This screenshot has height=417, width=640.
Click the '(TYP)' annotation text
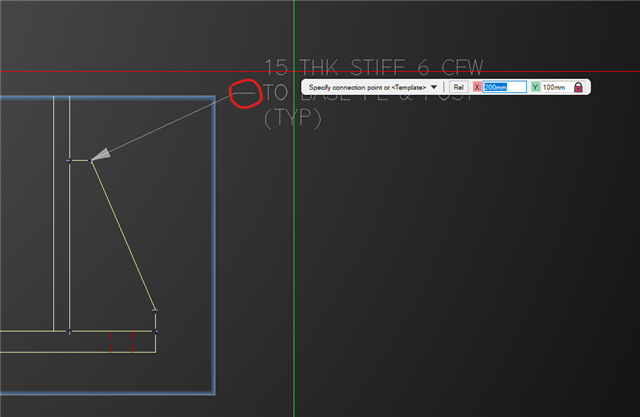tap(293, 119)
